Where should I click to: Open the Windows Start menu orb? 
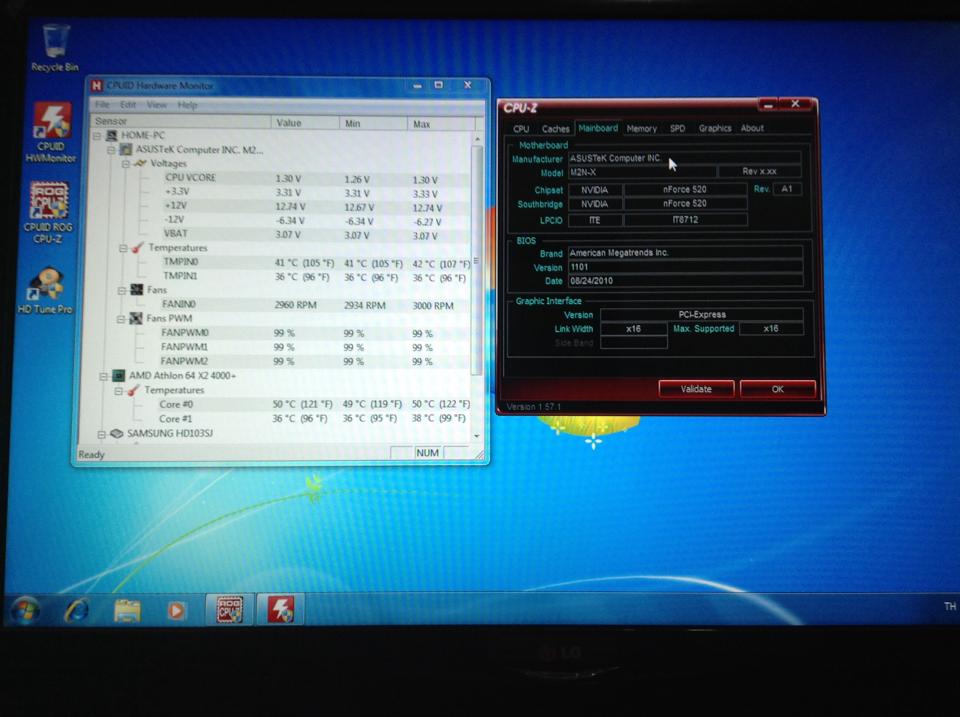click(x=26, y=610)
